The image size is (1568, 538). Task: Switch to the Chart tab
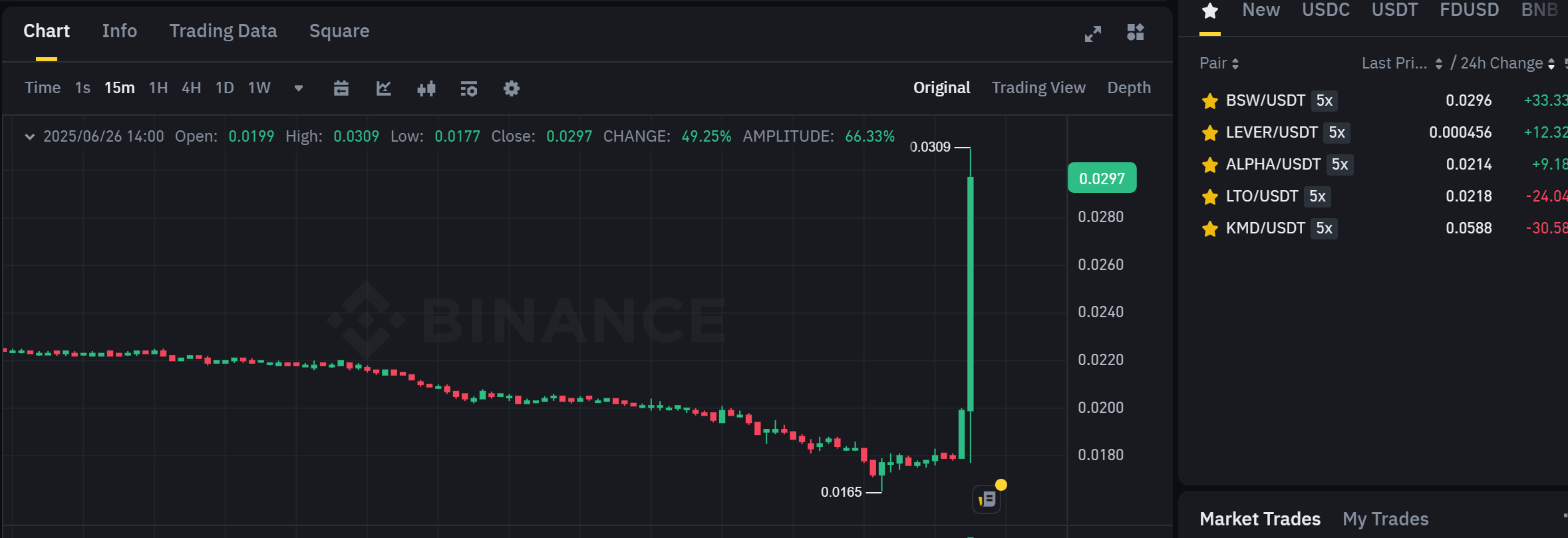click(47, 31)
